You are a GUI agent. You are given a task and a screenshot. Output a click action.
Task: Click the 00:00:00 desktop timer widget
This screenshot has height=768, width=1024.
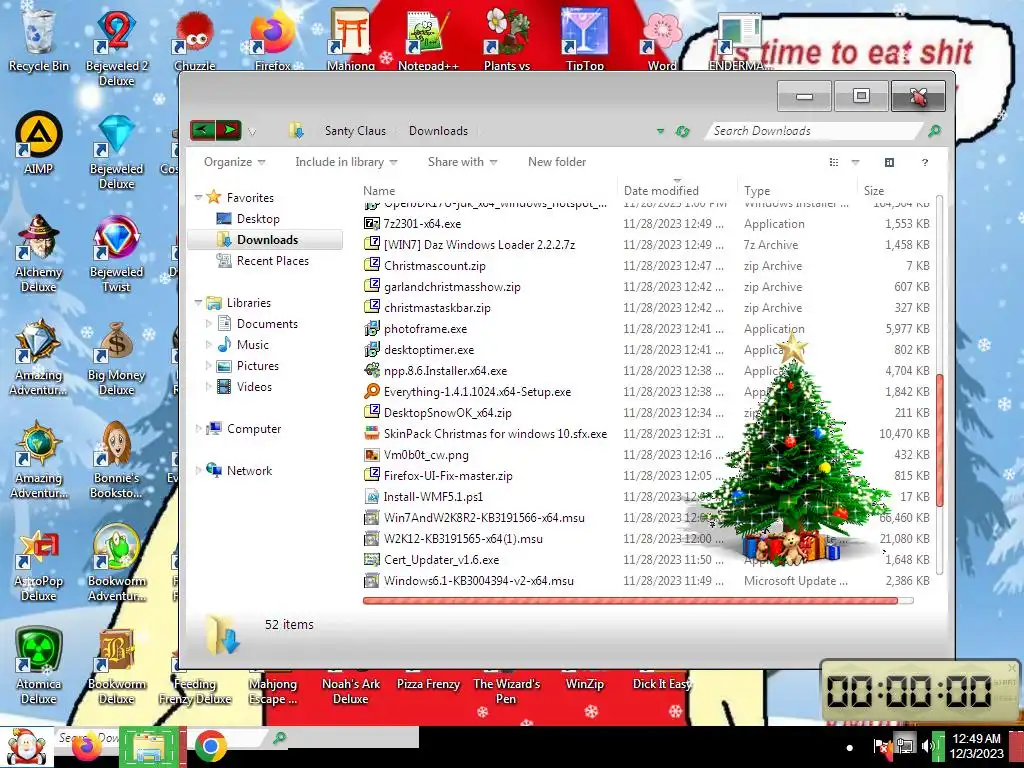tap(918, 691)
